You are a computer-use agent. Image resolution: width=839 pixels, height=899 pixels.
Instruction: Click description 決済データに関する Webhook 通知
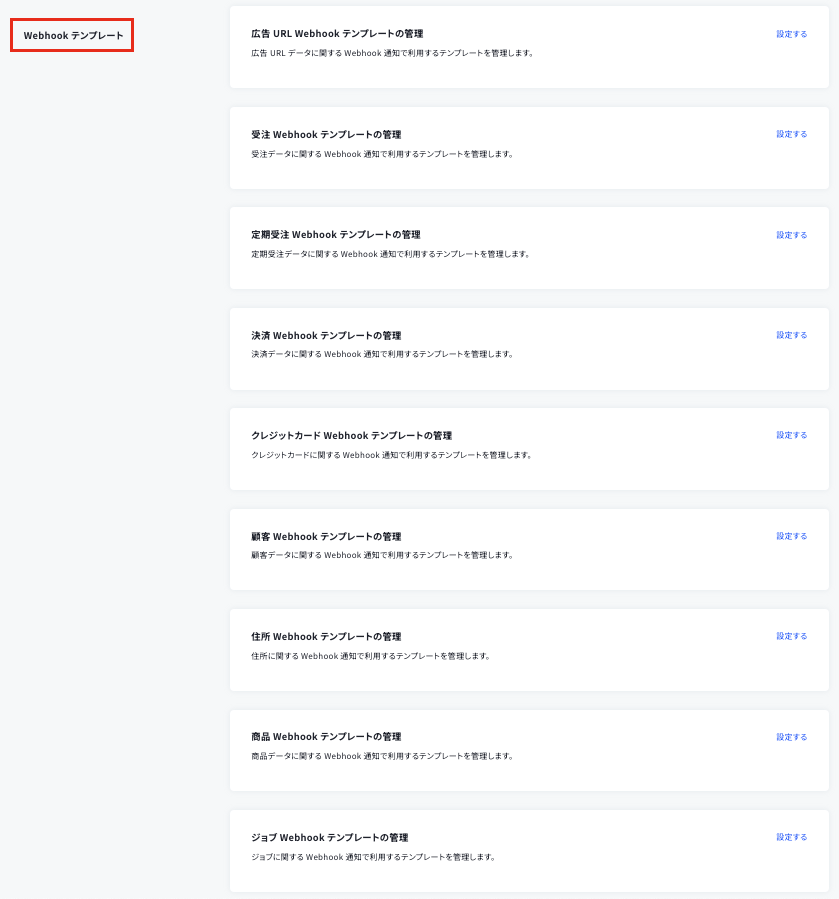383,354
